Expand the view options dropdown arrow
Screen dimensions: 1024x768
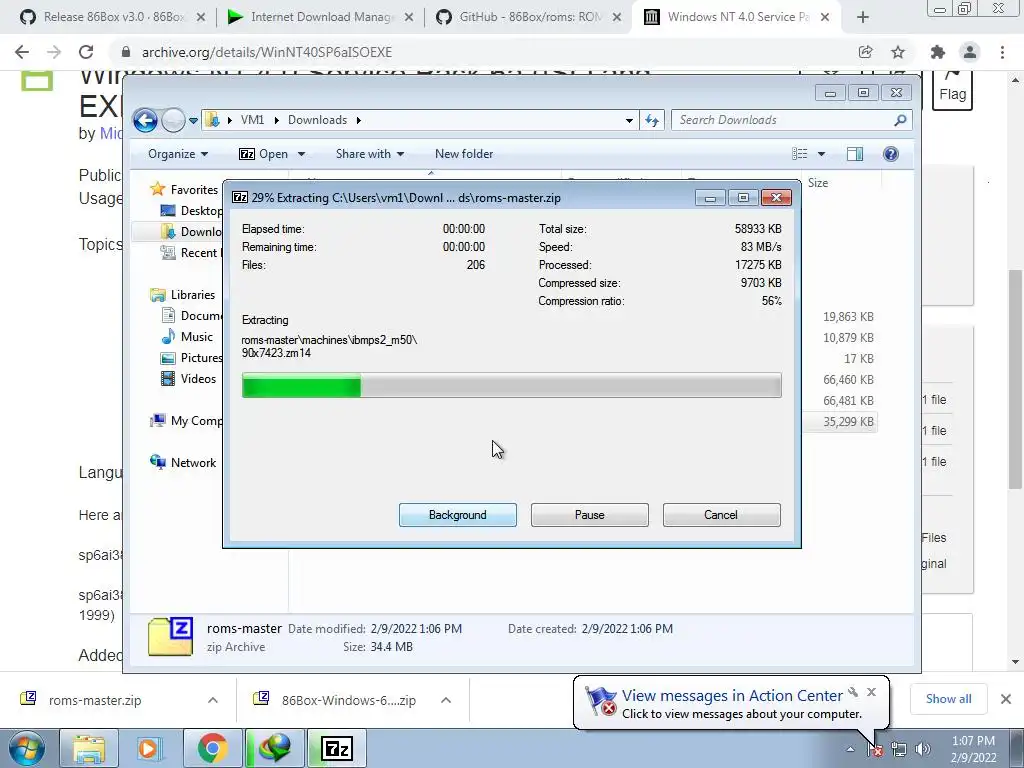pos(821,154)
